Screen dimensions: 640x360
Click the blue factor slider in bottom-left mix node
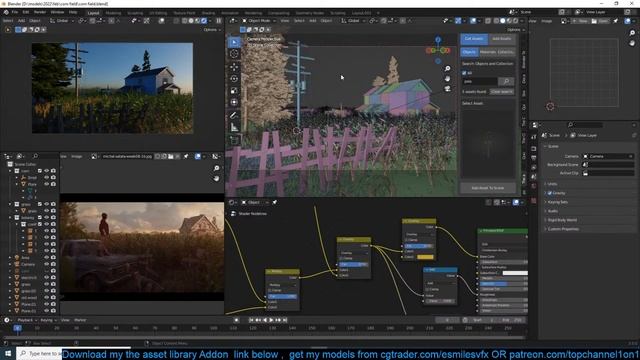point(282,296)
